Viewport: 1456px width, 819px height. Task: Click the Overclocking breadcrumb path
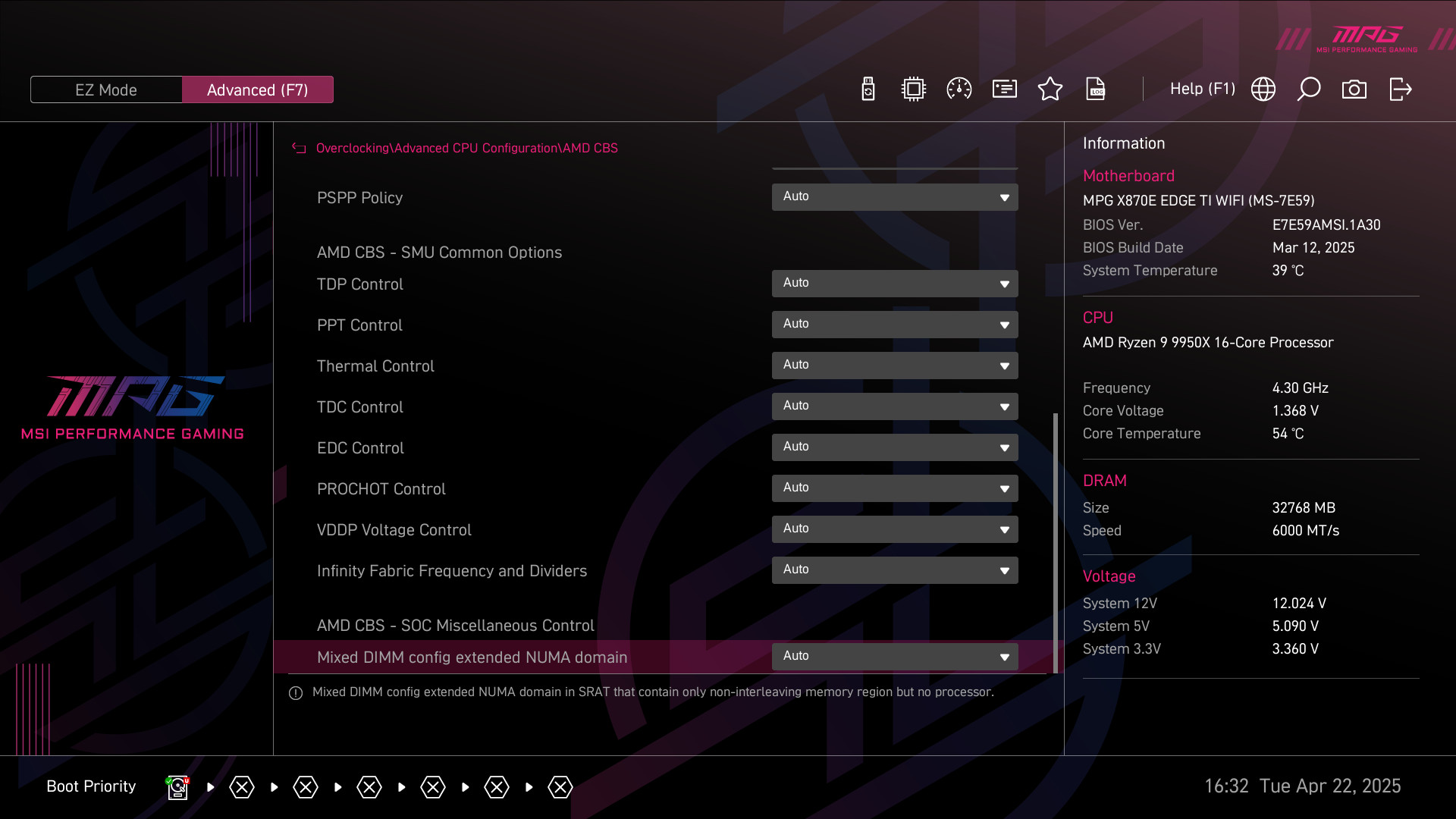(467, 149)
